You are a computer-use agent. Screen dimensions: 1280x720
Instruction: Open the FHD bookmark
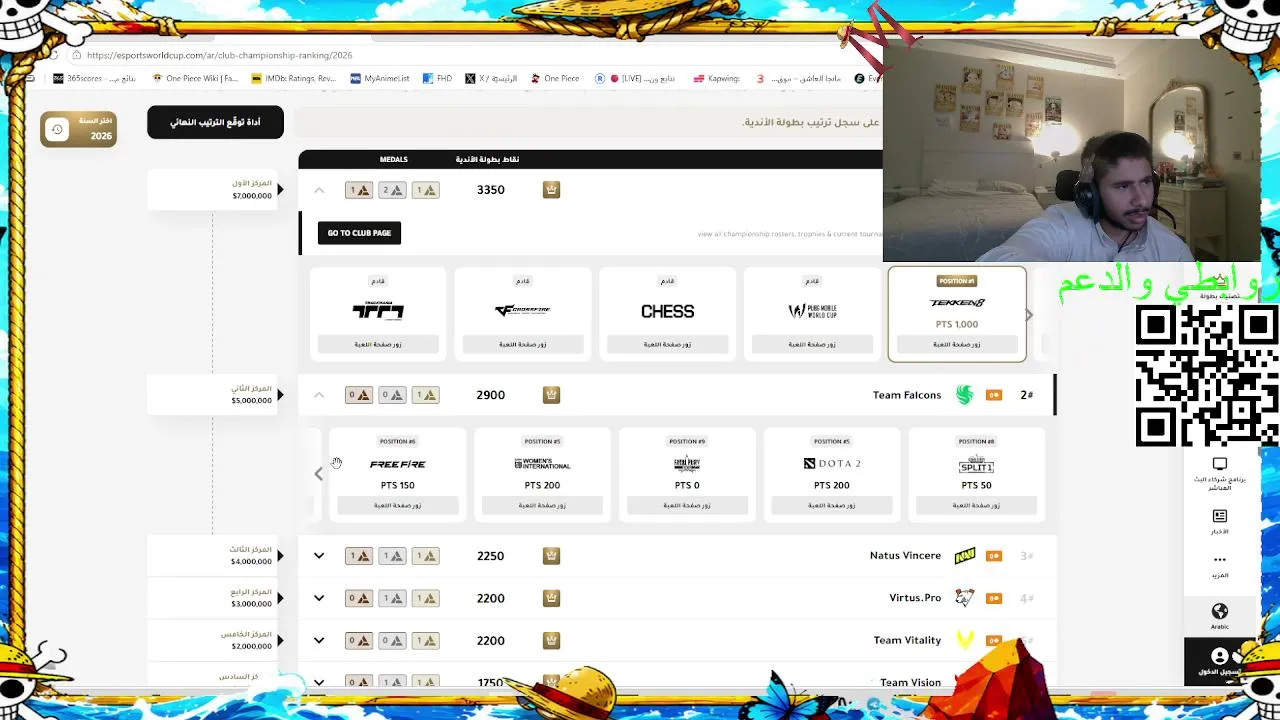[437, 78]
